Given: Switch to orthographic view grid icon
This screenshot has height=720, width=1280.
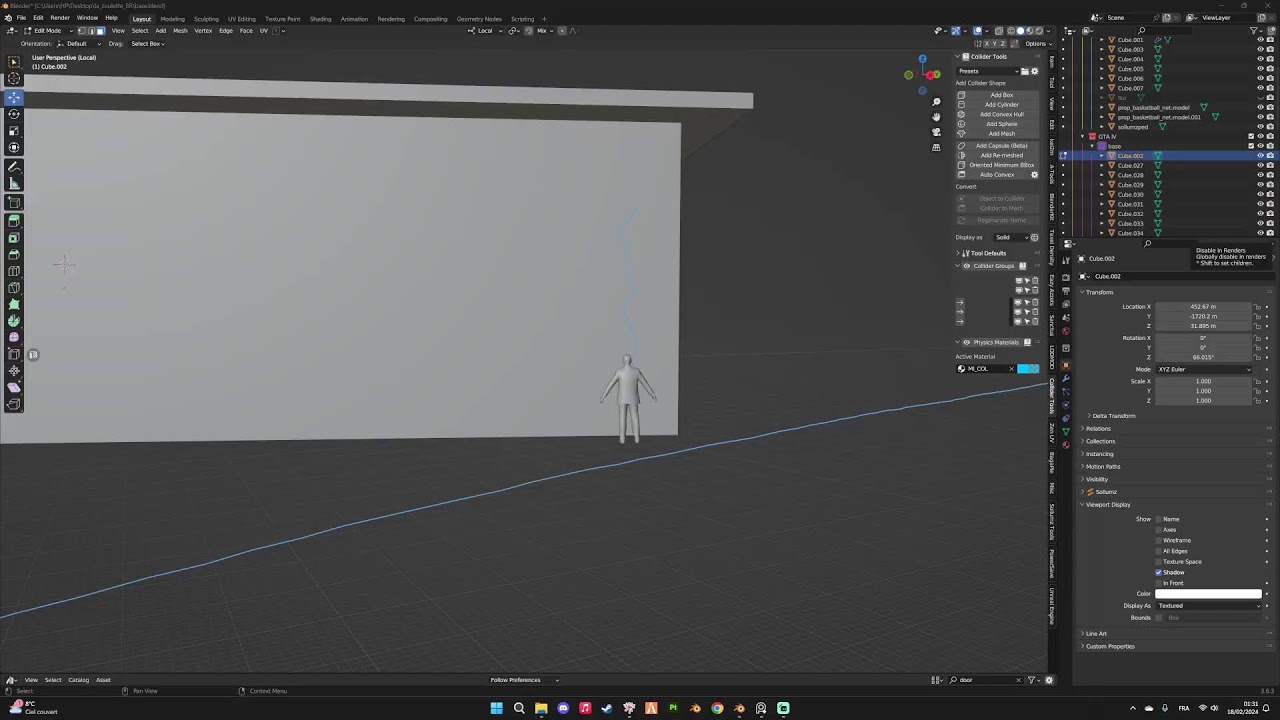Looking at the screenshot, I should tap(936, 147).
